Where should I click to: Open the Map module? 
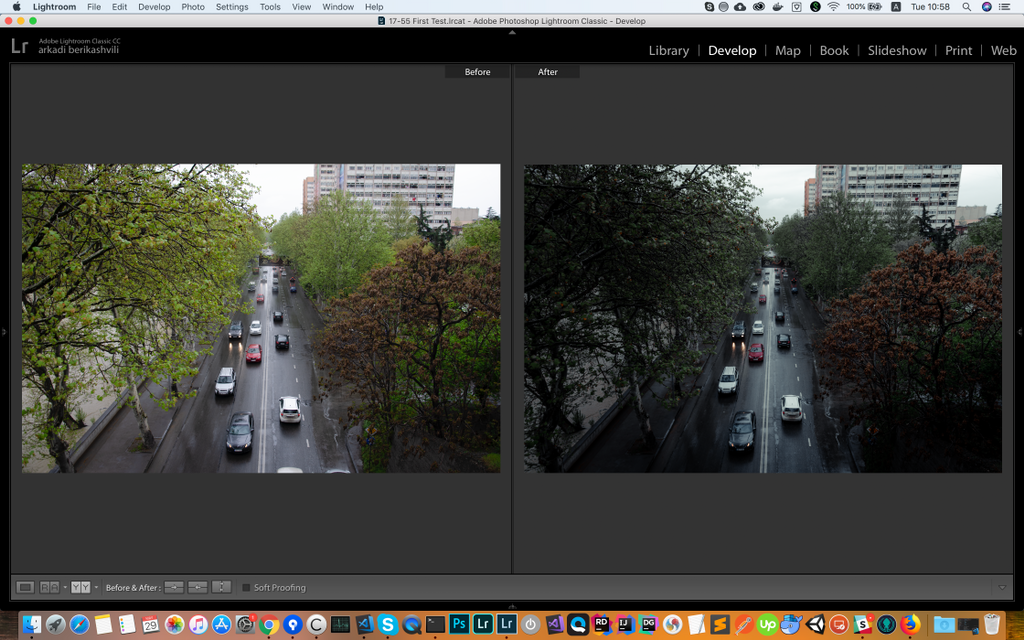788,50
